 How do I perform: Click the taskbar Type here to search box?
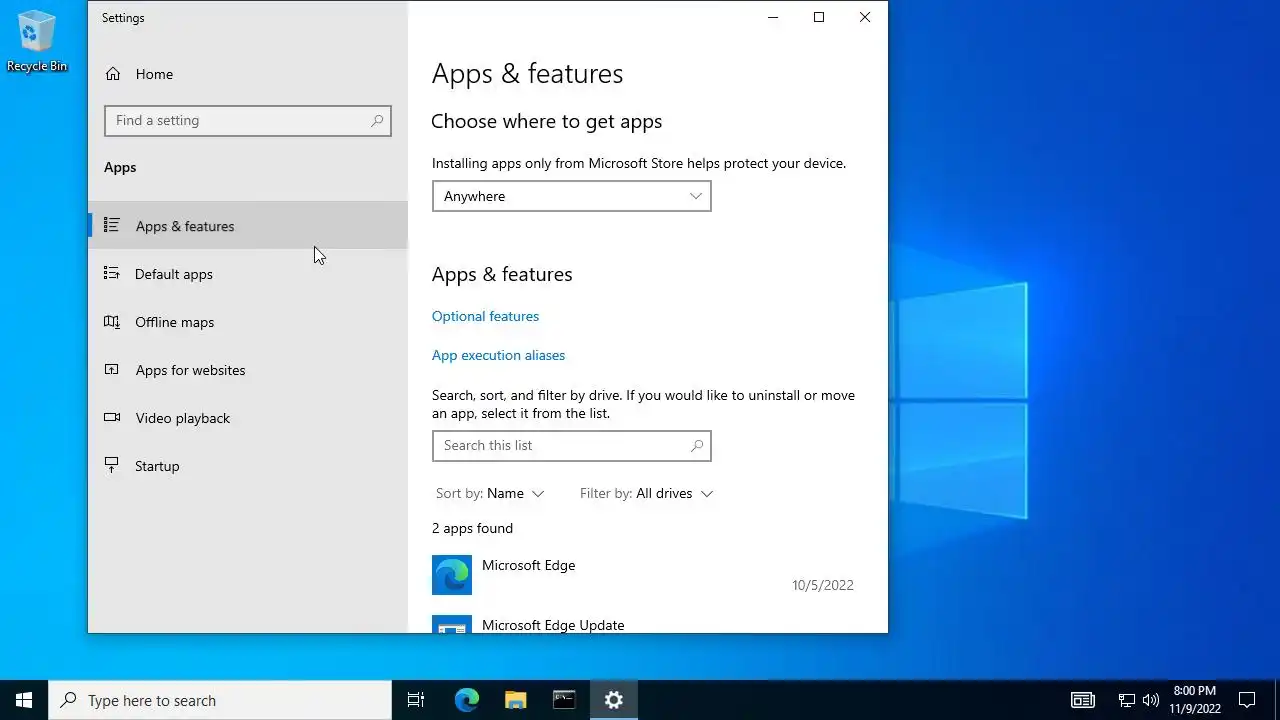220,700
